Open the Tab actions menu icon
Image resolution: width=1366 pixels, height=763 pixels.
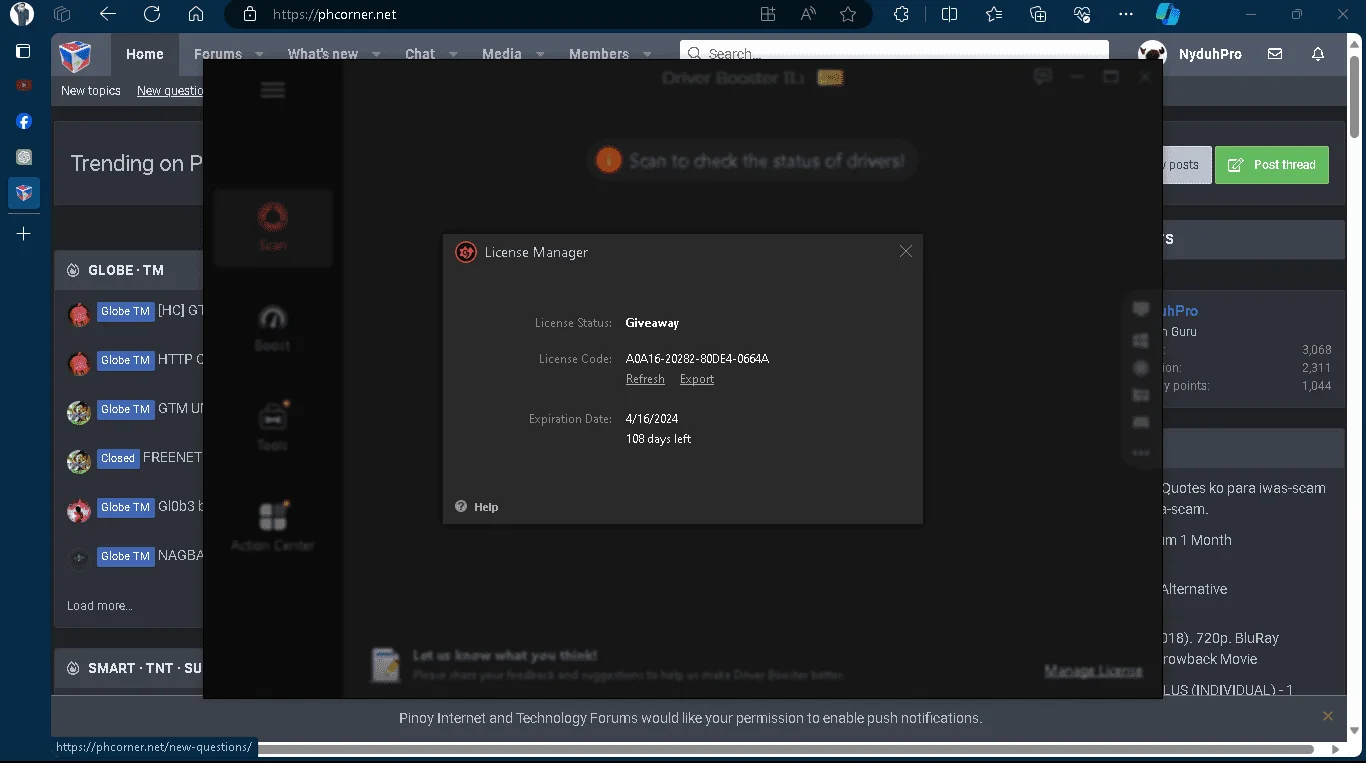[22, 51]
